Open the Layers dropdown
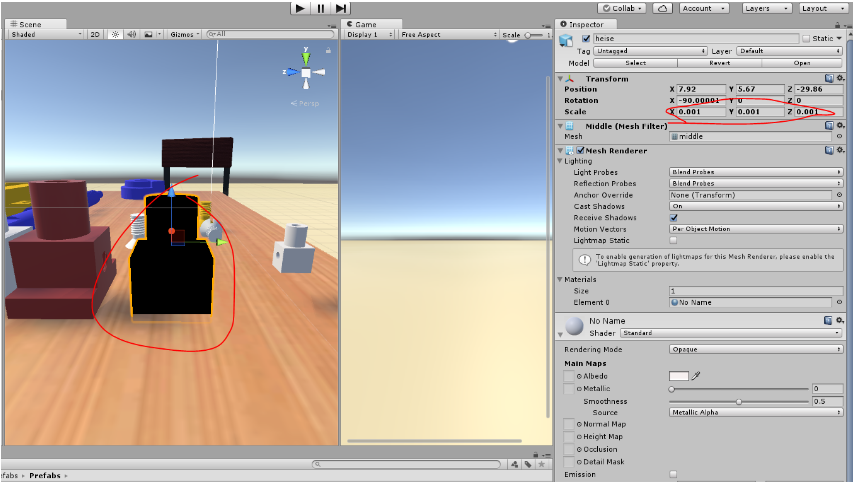This screenshot has width=854, height=482. (767, 8)
